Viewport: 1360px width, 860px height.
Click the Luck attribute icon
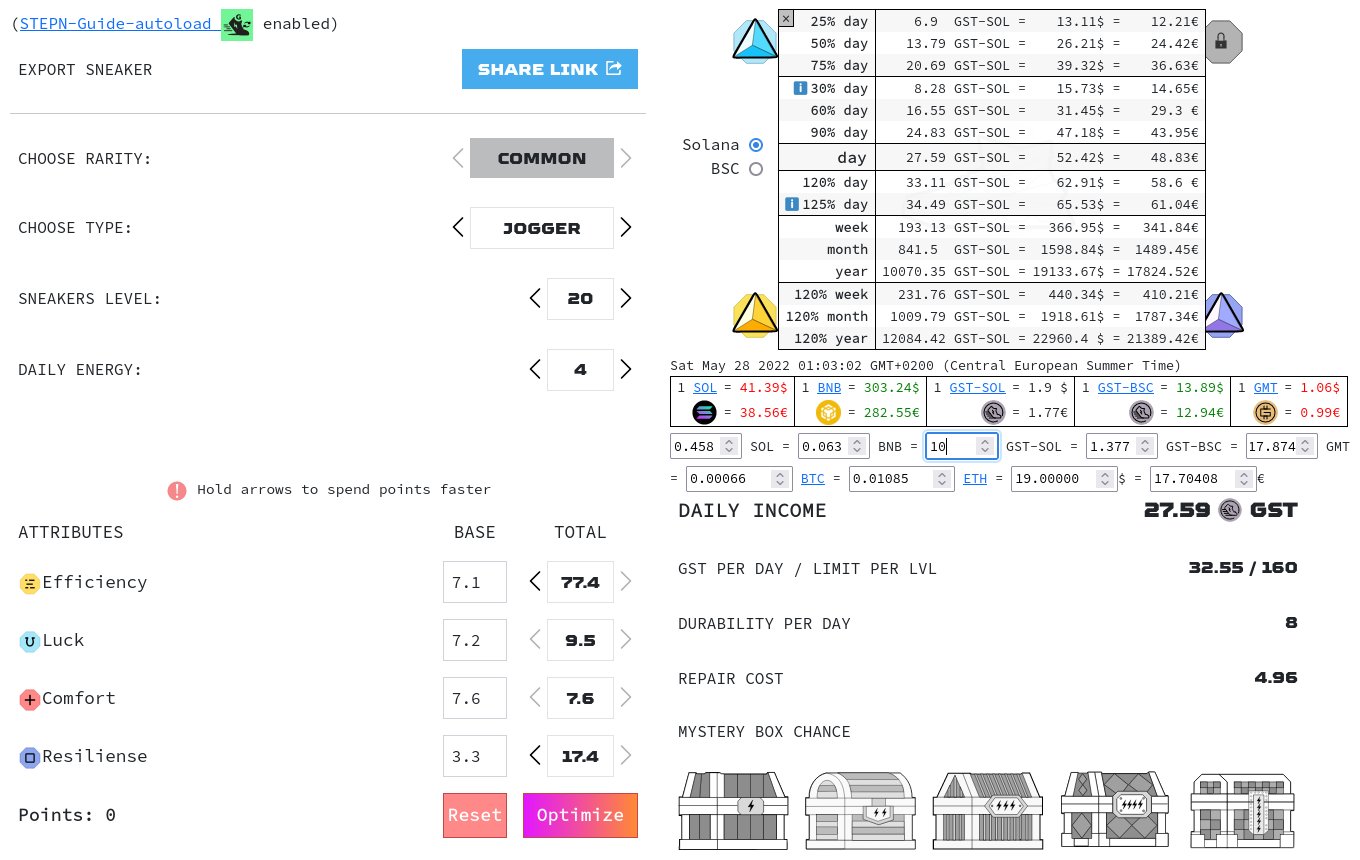point(30,639)
